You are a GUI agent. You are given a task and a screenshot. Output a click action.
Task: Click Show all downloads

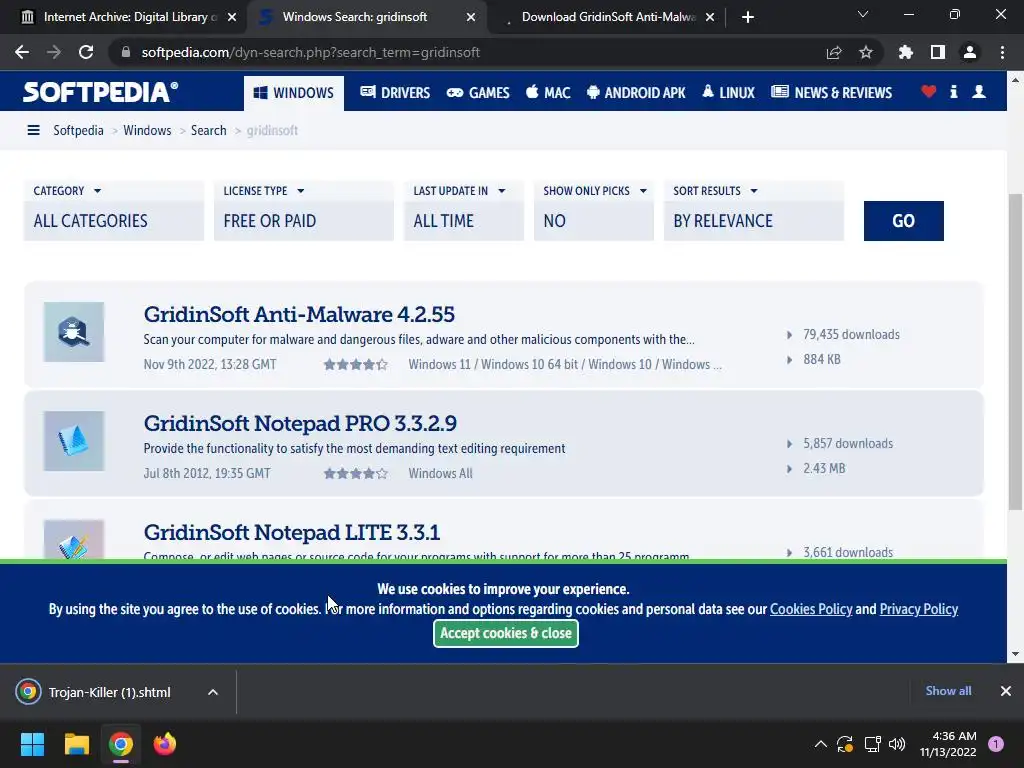coord(948,691)
